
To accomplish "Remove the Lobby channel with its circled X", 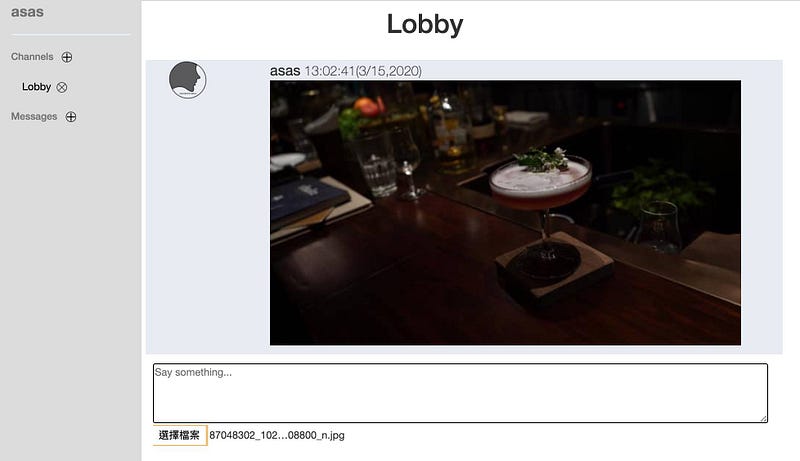I will tap(62, 87).
